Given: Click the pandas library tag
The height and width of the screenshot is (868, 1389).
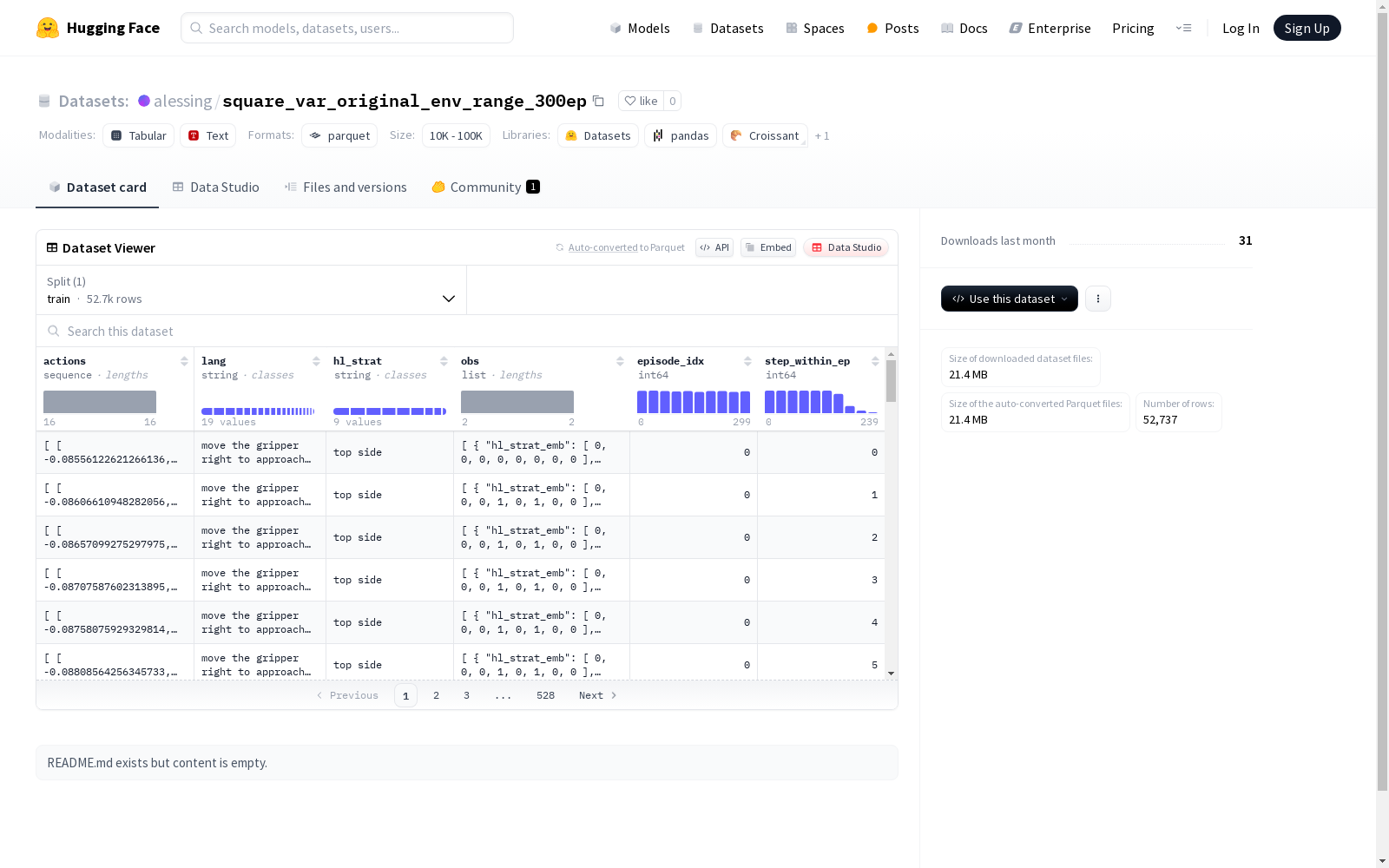Looking at the screenshot, I should pos(681,135).
